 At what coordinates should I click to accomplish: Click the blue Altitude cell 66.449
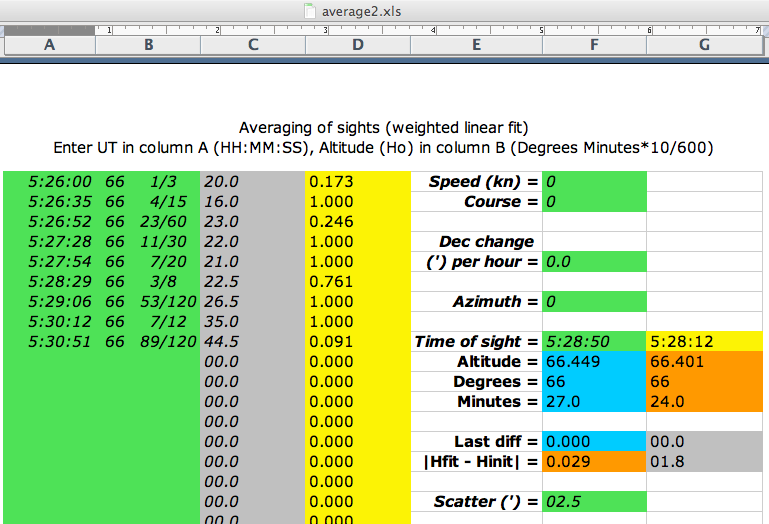593,362
